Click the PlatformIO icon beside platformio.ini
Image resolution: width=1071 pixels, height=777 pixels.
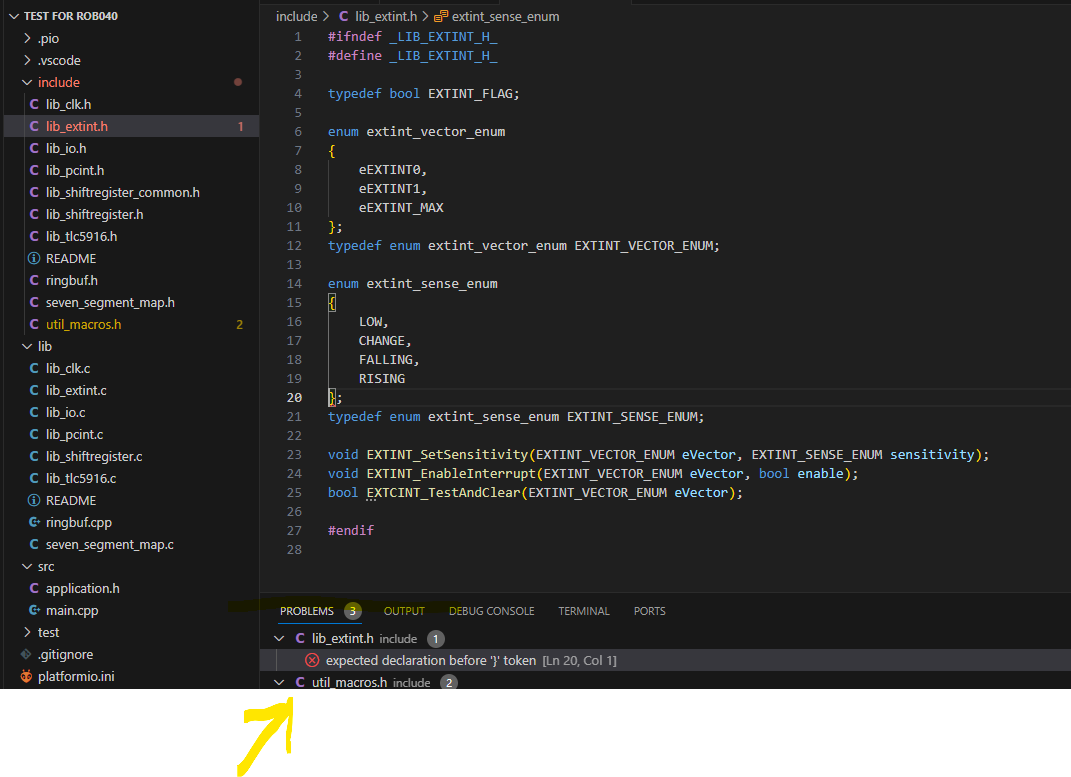pyautogui.click(x=26, y=676)
